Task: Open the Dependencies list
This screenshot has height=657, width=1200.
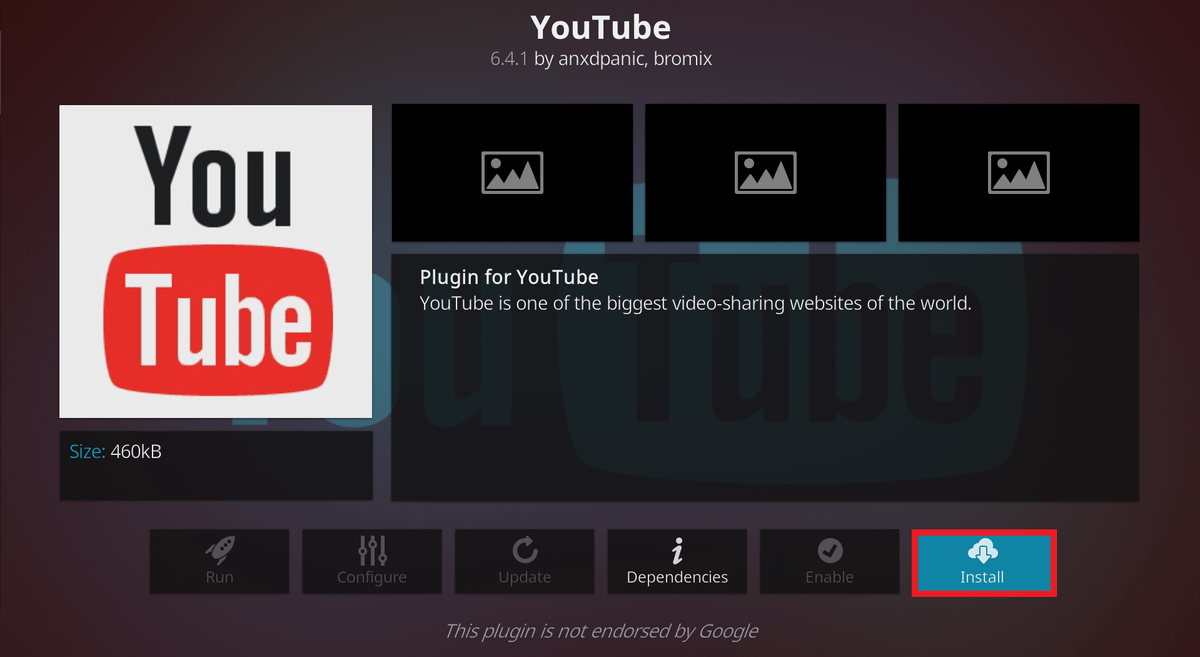Action: tap(677, 562)
